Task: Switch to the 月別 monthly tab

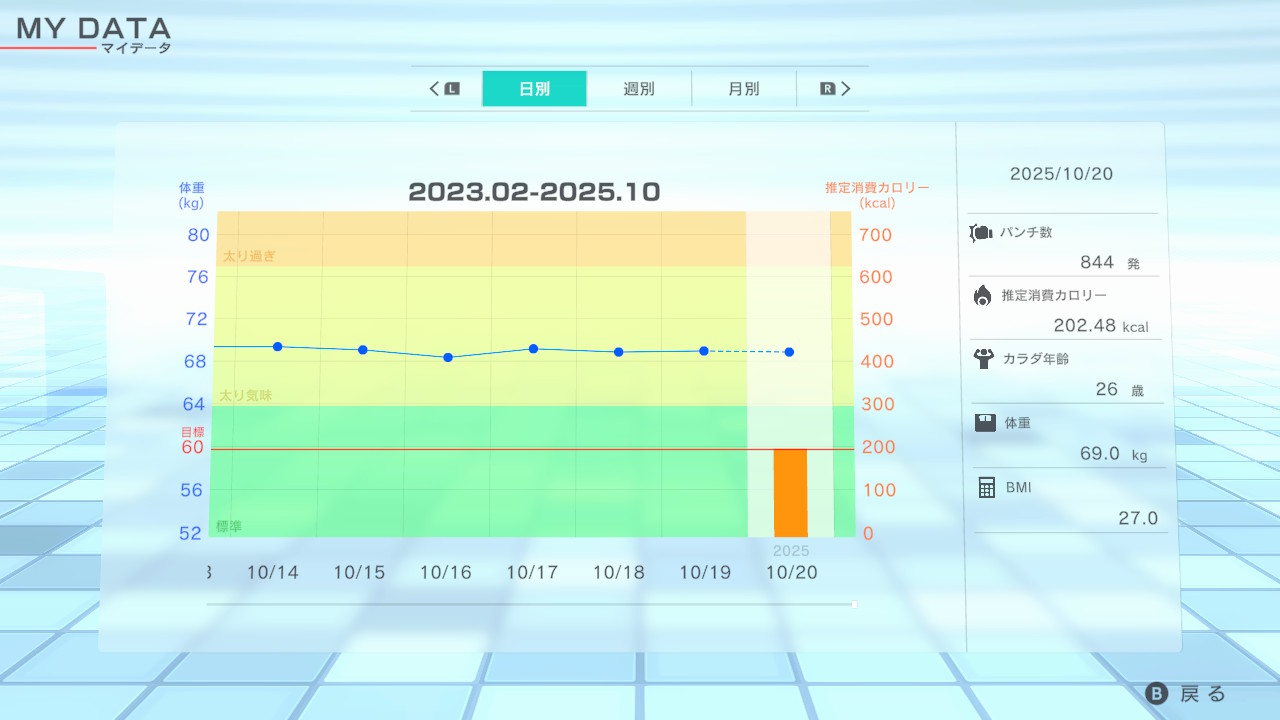Action: 743,88
